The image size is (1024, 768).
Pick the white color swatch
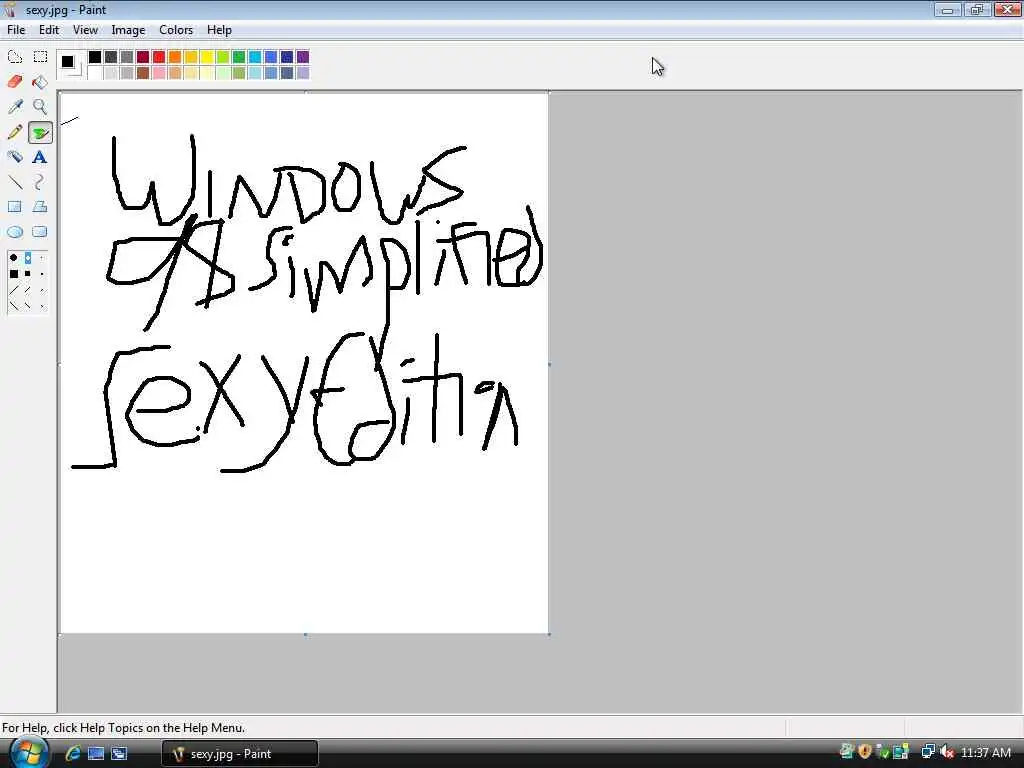(x=95, y=73)
